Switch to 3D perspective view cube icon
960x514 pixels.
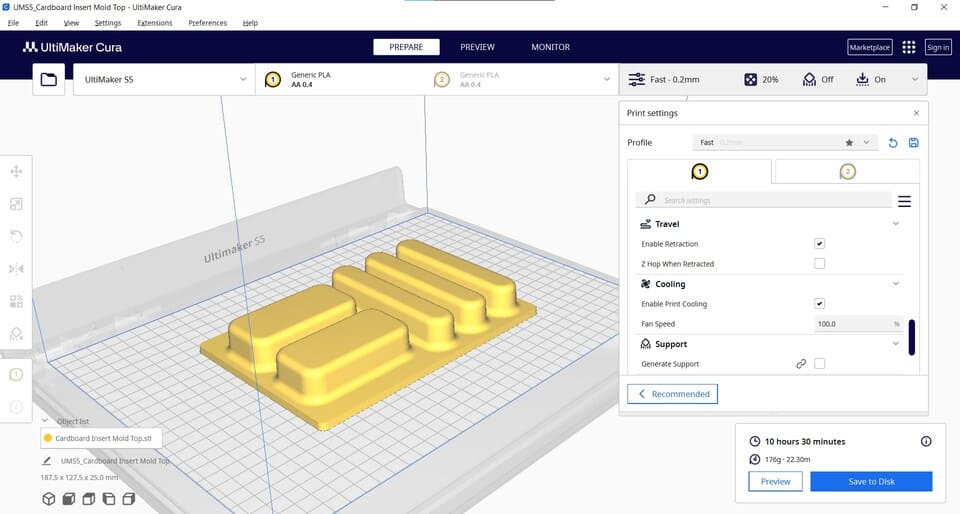[x=49, y=499]
